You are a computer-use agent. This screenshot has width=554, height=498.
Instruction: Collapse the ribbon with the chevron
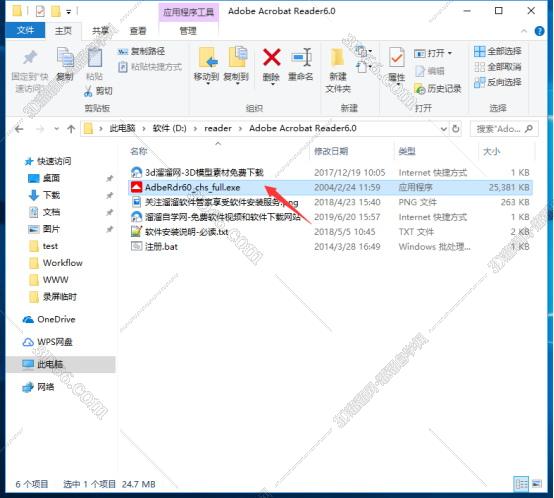[x=524, y=31]
